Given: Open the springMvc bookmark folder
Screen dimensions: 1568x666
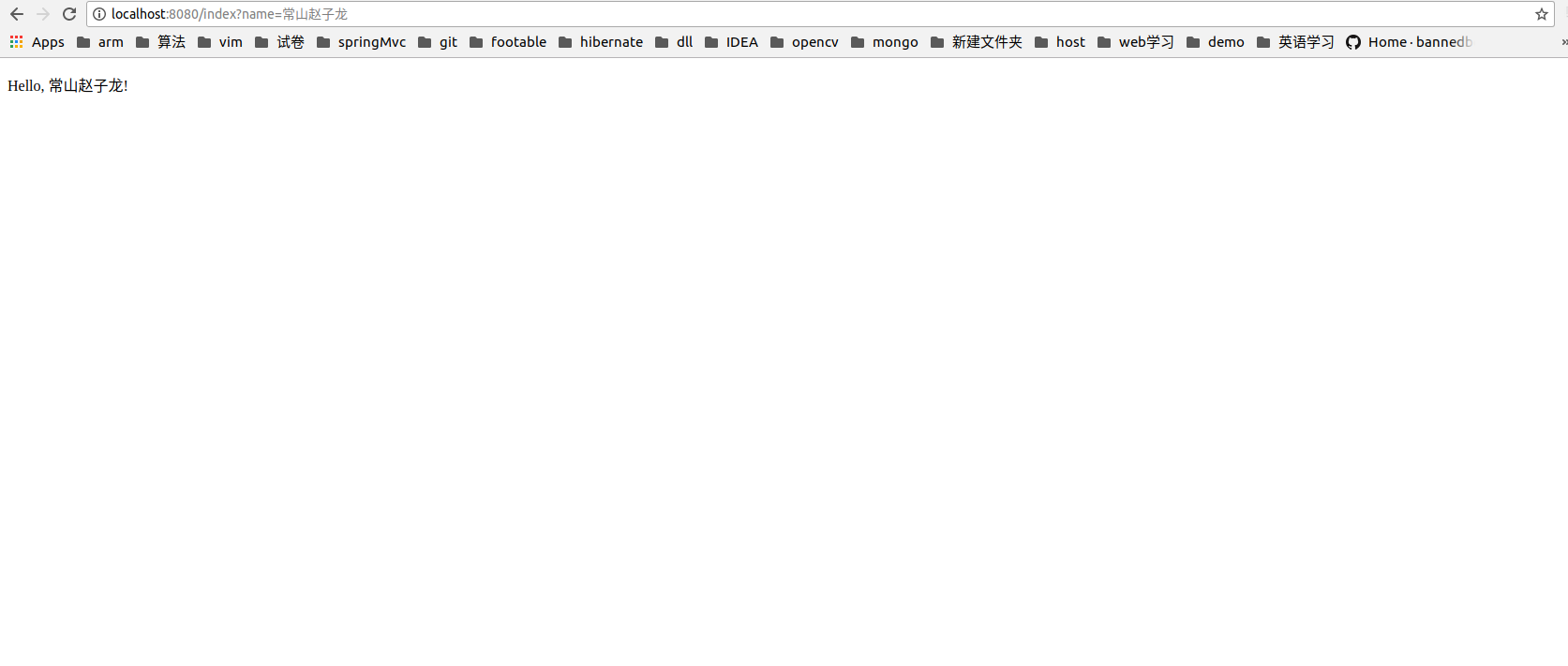Looking at the screenshot, I should click(362, 42).
